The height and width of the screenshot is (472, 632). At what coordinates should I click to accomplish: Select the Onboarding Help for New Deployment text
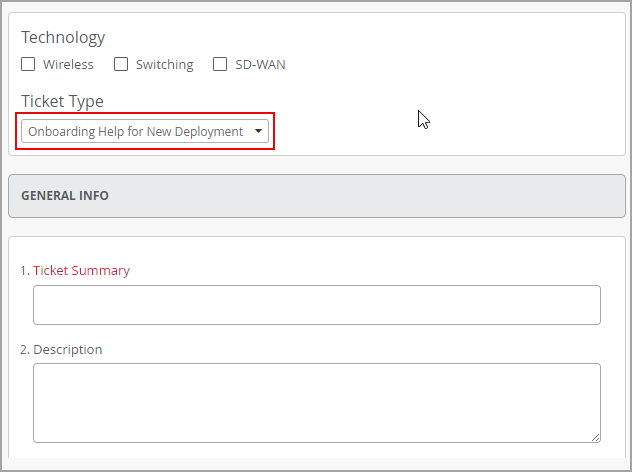point(135,131)
